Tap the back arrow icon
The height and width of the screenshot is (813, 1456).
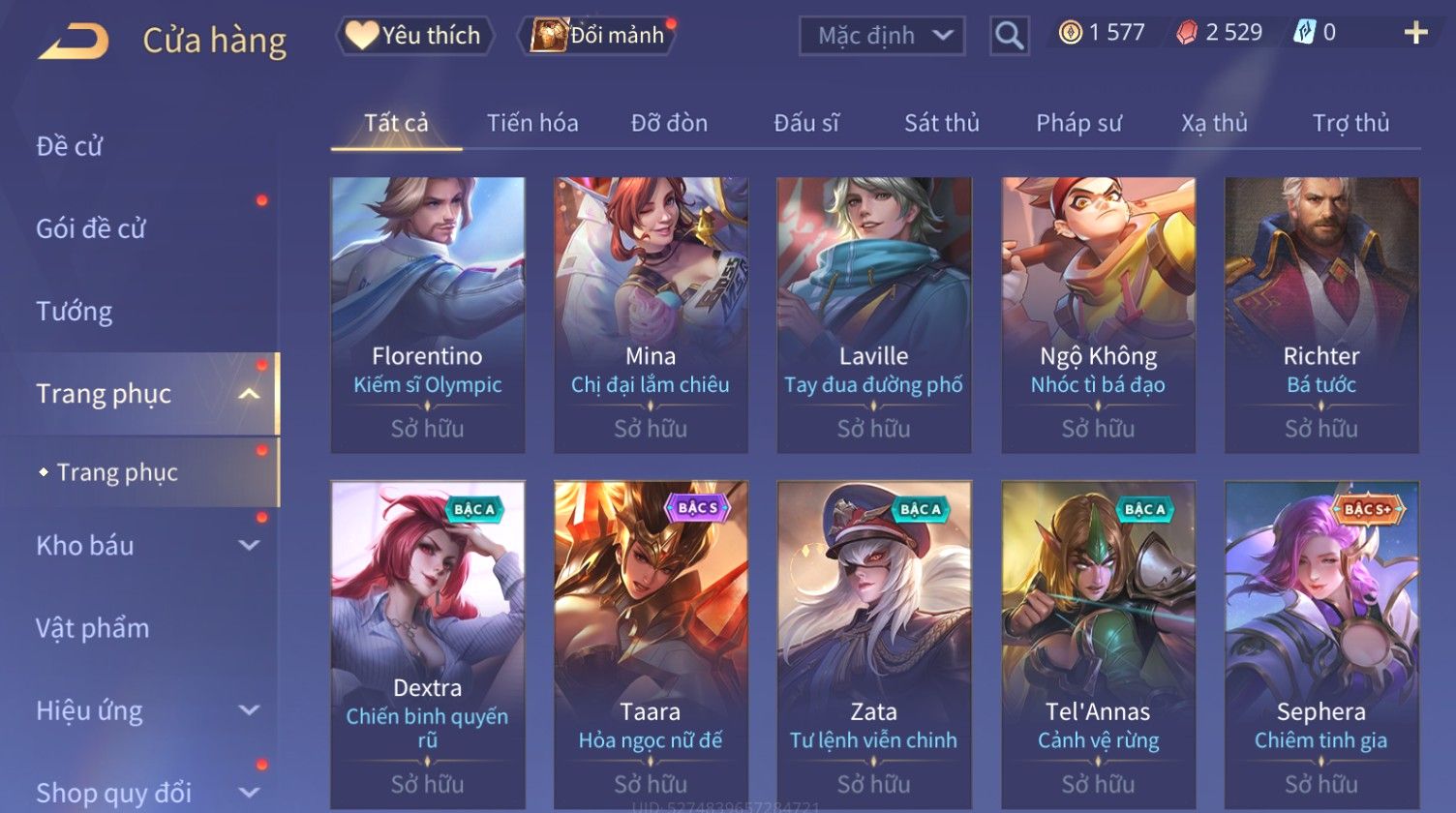[x=74, y=42]
